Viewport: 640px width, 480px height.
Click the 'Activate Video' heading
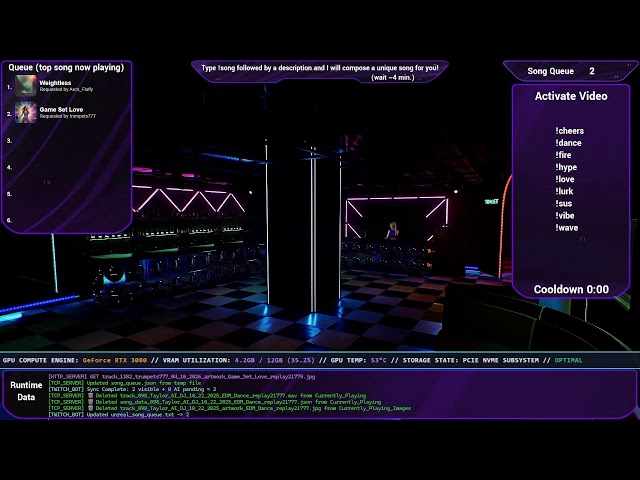click(571, 96)
